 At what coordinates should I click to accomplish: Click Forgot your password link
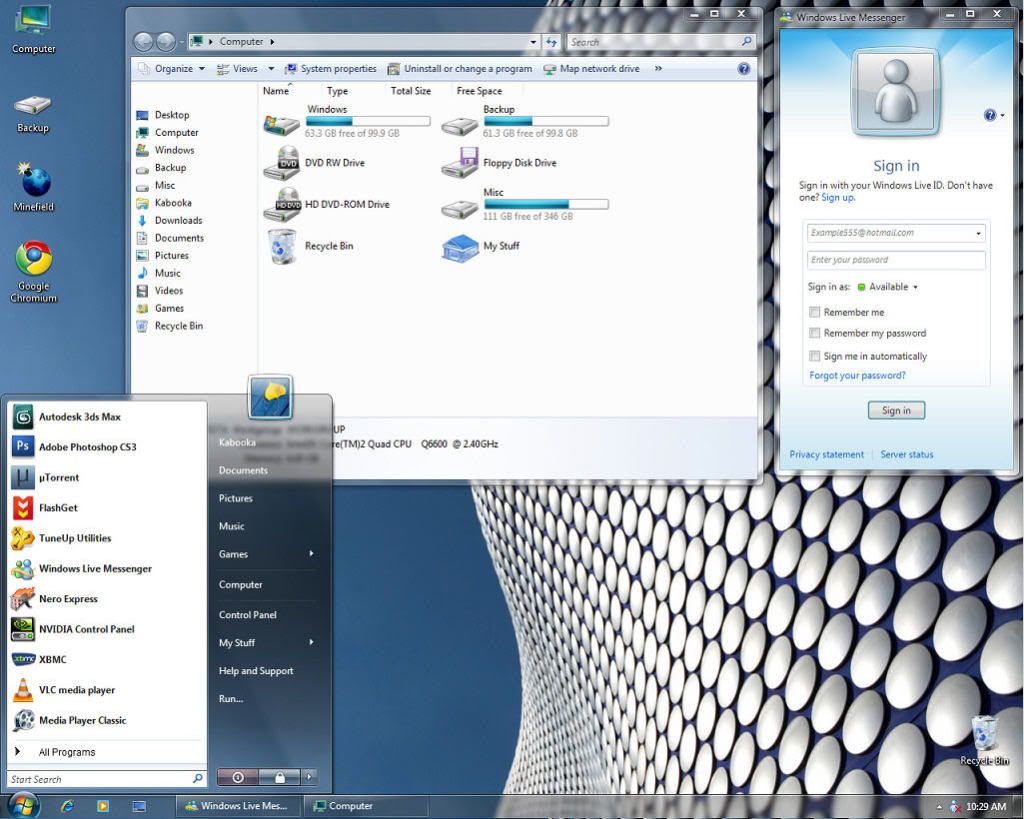(857, 376)
